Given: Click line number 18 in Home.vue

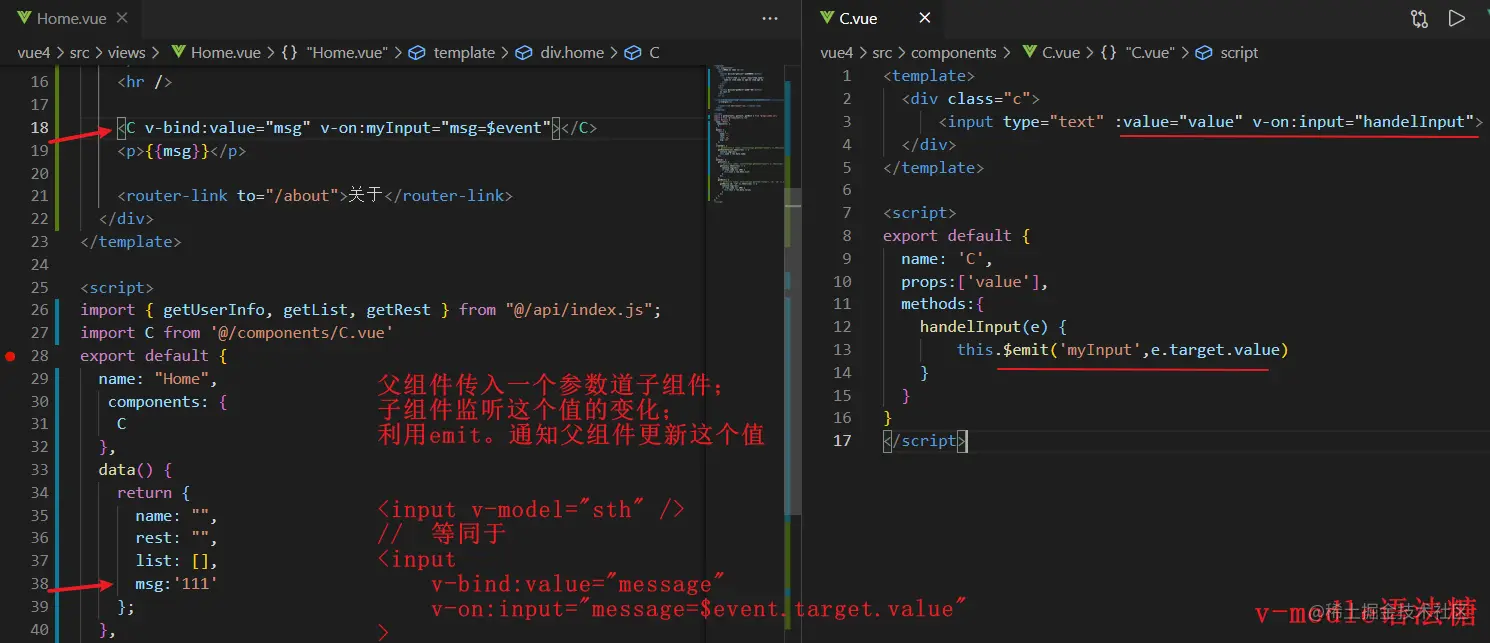Looking at the screenshot, I should tap(39, 128).
